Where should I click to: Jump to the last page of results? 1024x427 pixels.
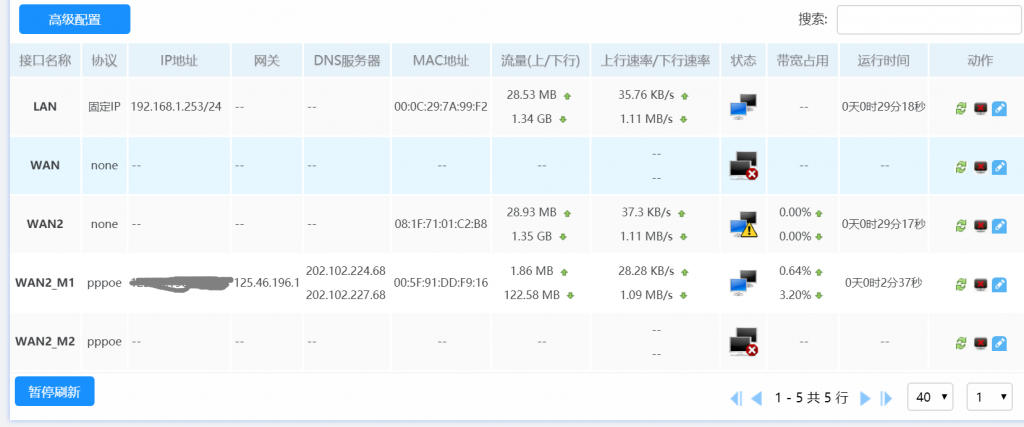(886, 398)
